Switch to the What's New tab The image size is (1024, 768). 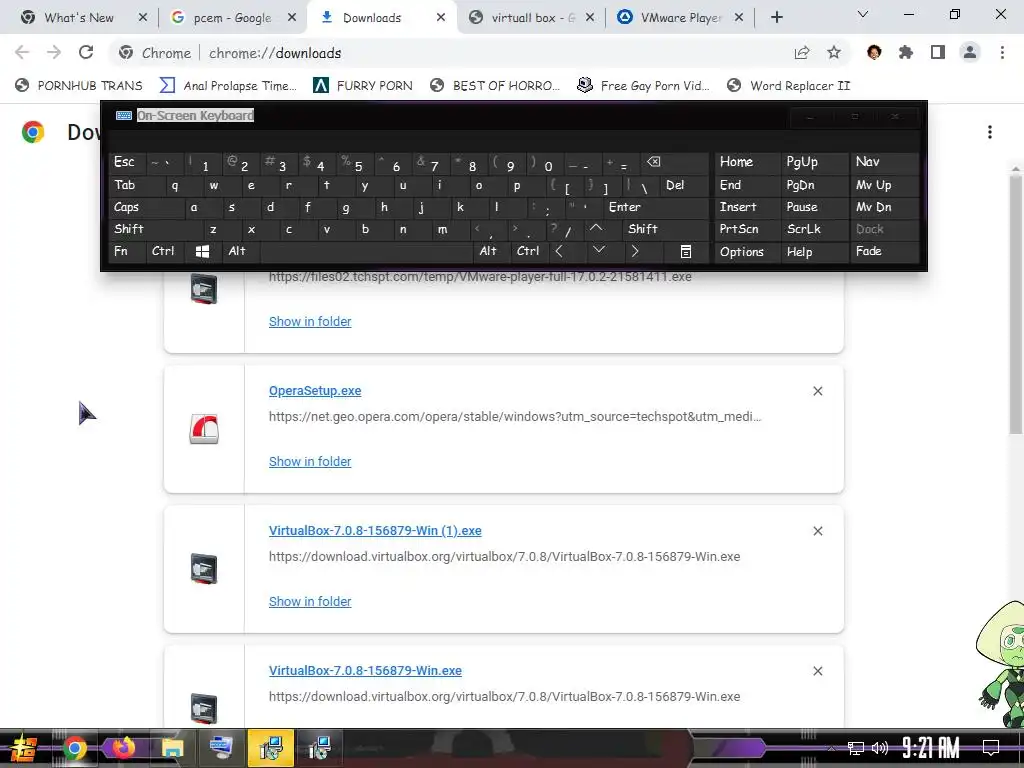pyautogui.click(x=79, y=18)
